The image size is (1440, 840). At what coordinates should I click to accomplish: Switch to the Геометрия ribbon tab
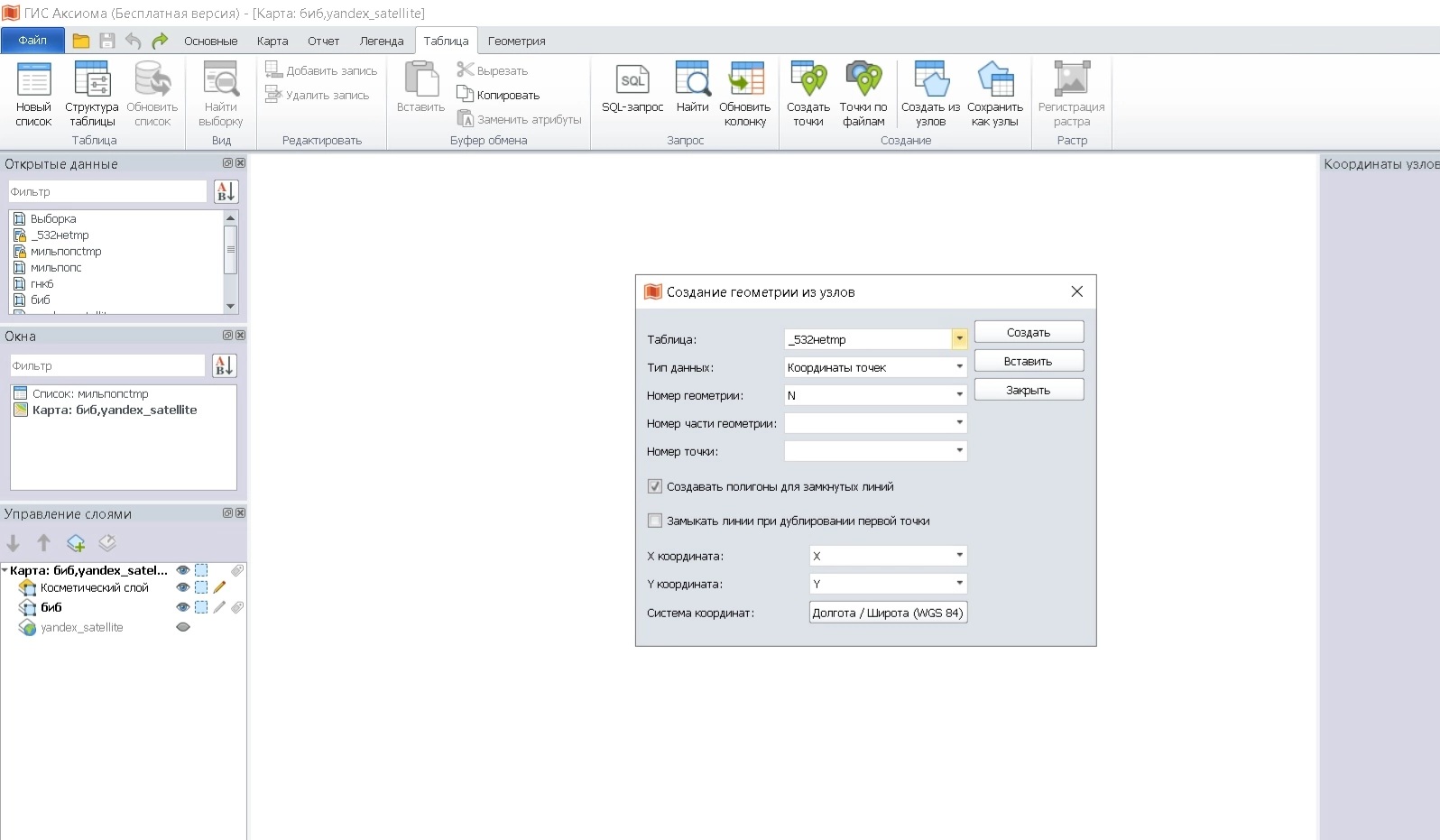[x=516, y=41]
